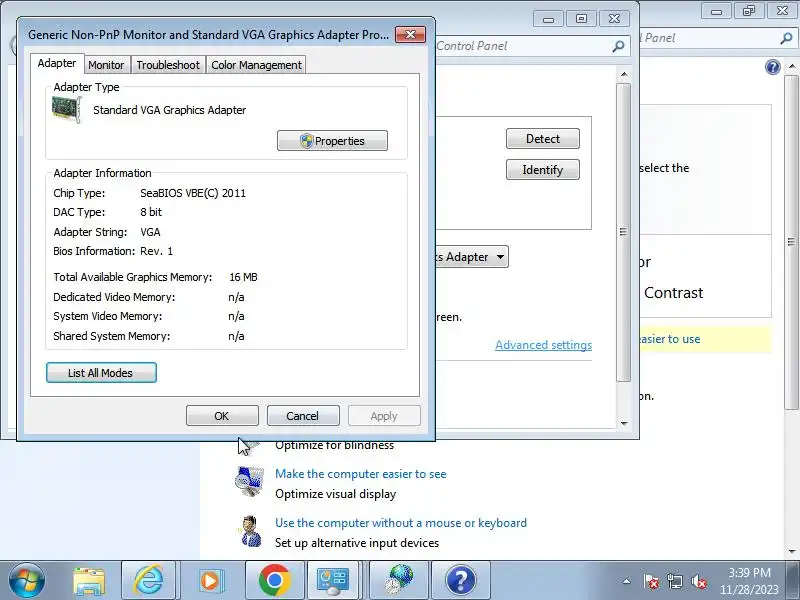Confirm the dialog with OK
This screenshot has height=600, width=800.
click(x=222, y=416)
